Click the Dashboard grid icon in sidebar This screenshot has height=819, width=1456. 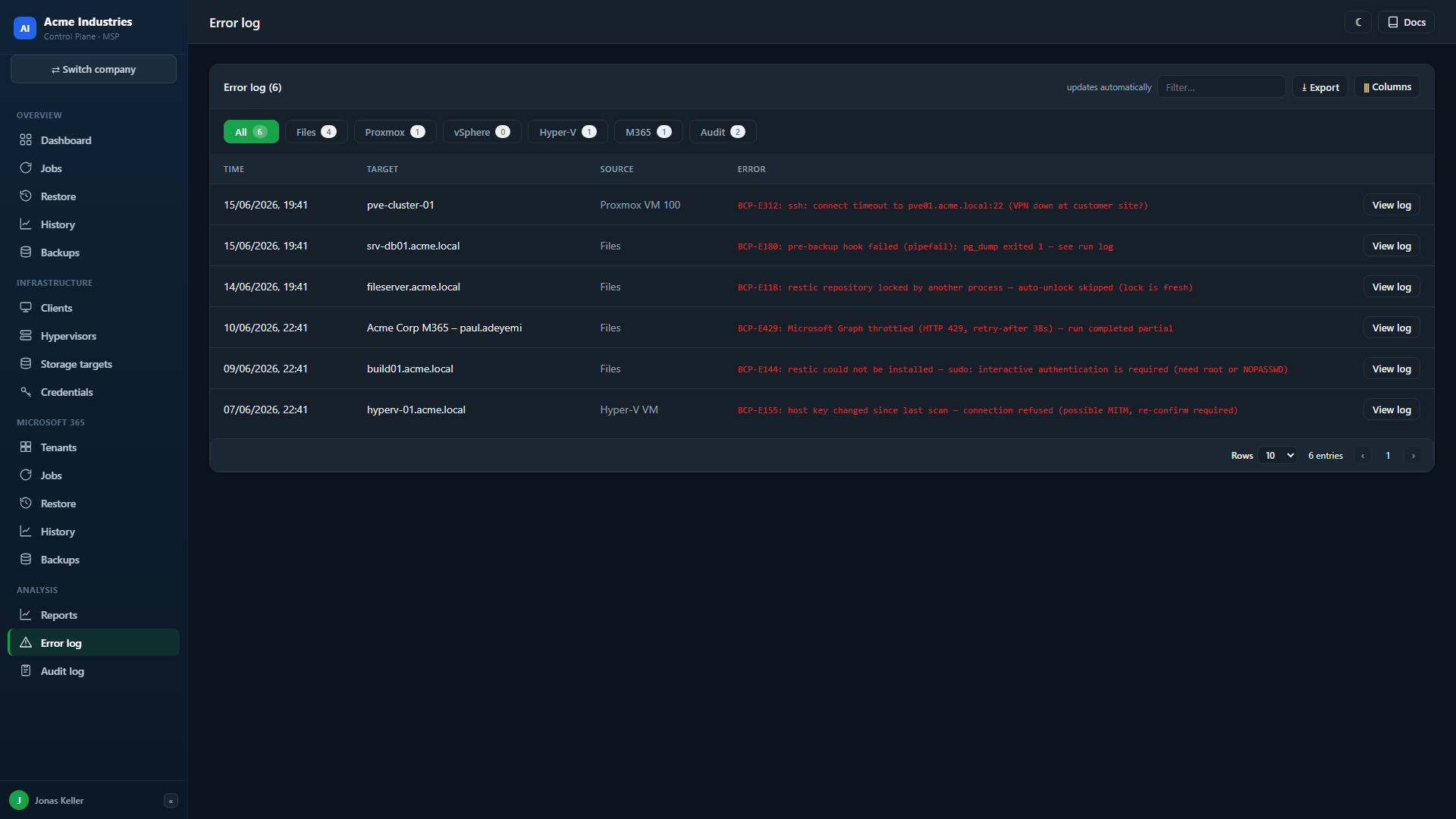click(26, 140)
